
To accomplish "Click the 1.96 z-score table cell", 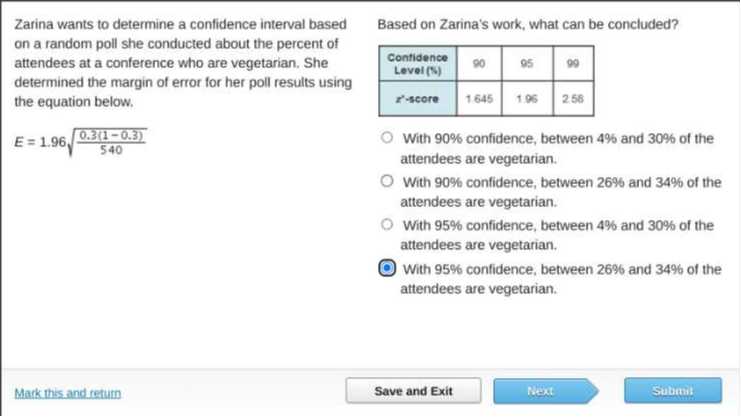I will click(x=527, y=99).
